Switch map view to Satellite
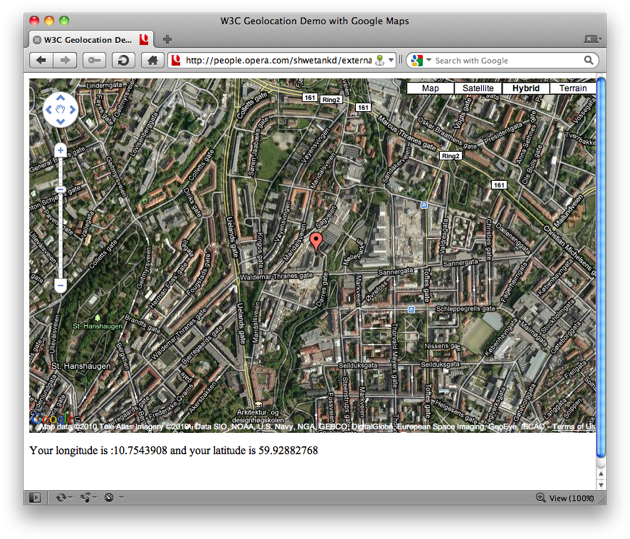This screenshot has height=539, width=630. (x=478, y=88)
